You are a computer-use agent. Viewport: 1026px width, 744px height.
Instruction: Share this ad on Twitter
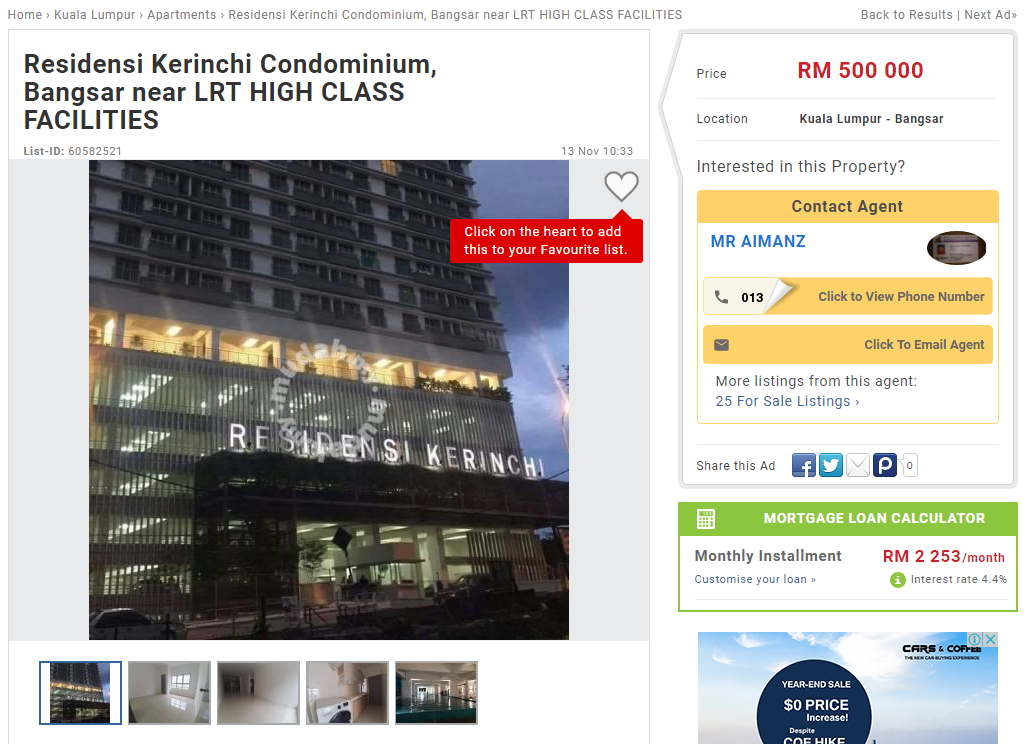(831, 465)
